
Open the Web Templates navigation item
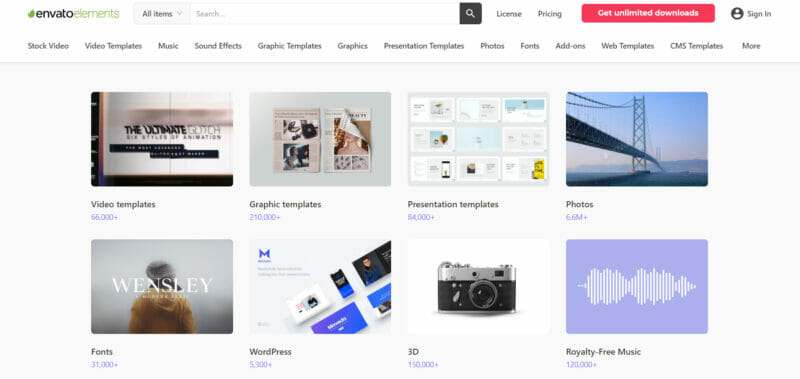pyautogui.click(x=628, y=46)
